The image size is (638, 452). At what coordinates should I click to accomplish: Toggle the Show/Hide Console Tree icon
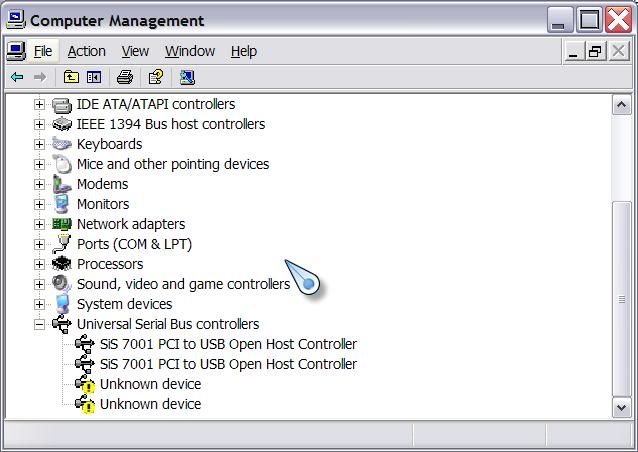click(x=94, y=77)
